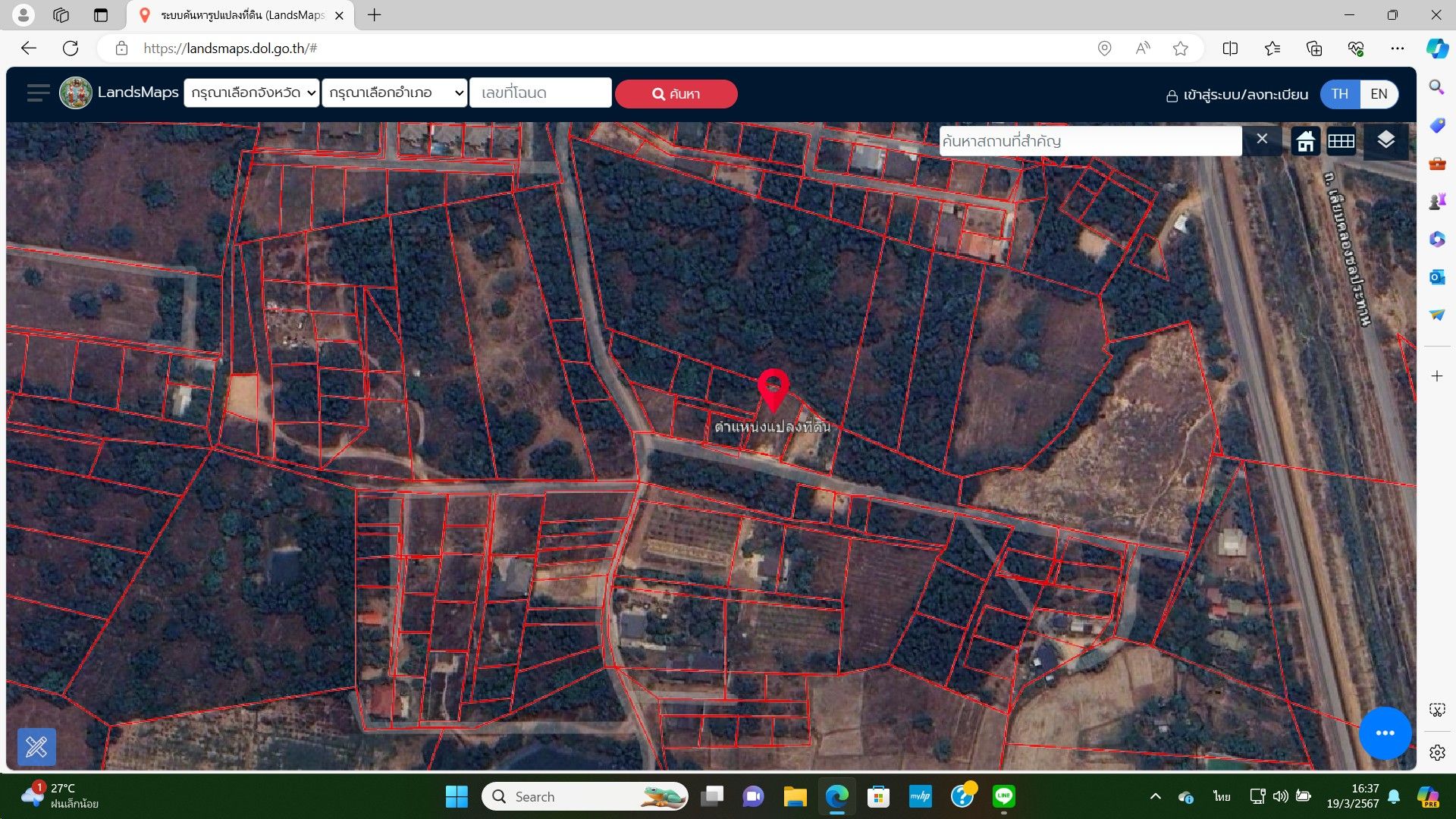Add an app to the sidebar
The width and height of the screenshot is (1456, 819).
[x=1437, y=376]
